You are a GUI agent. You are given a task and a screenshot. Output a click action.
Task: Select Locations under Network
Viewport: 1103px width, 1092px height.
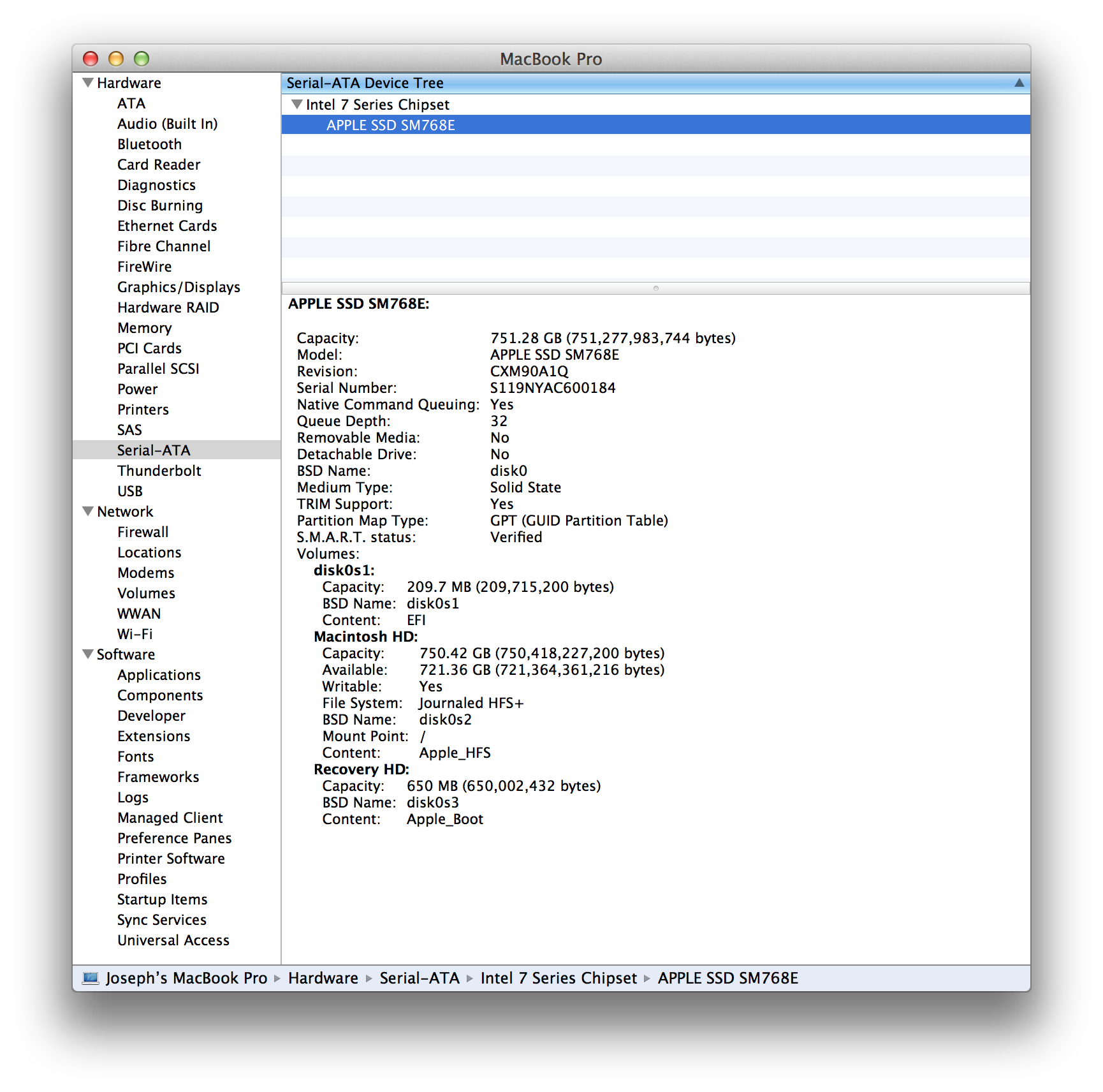click(150, 552)
